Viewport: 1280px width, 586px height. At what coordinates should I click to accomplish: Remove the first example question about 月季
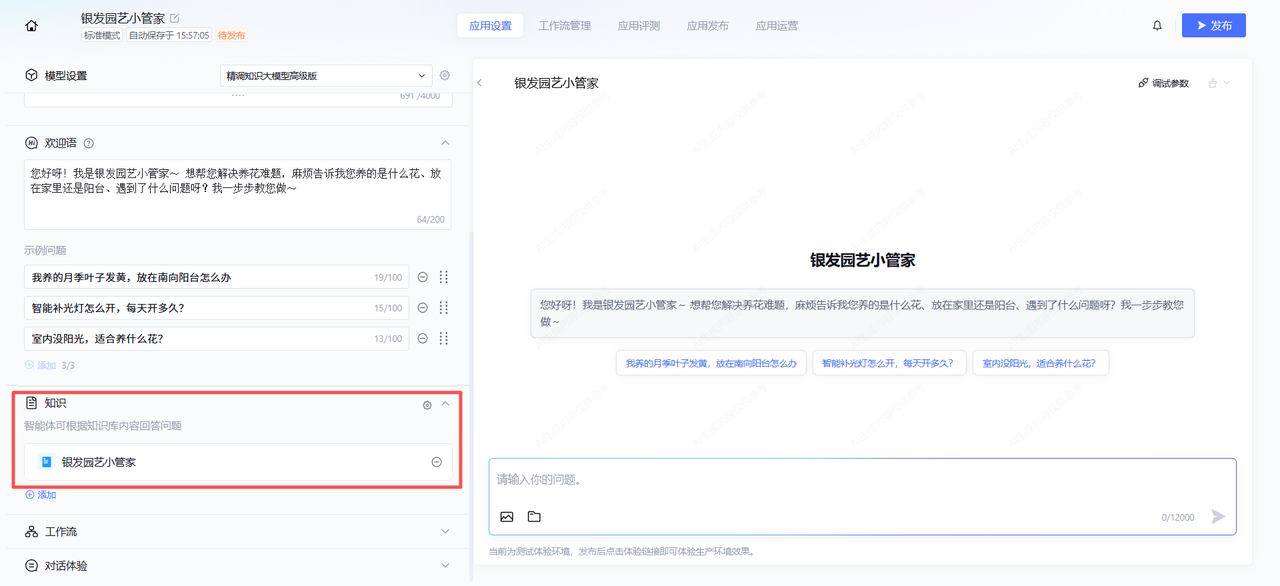click(423, 278)
